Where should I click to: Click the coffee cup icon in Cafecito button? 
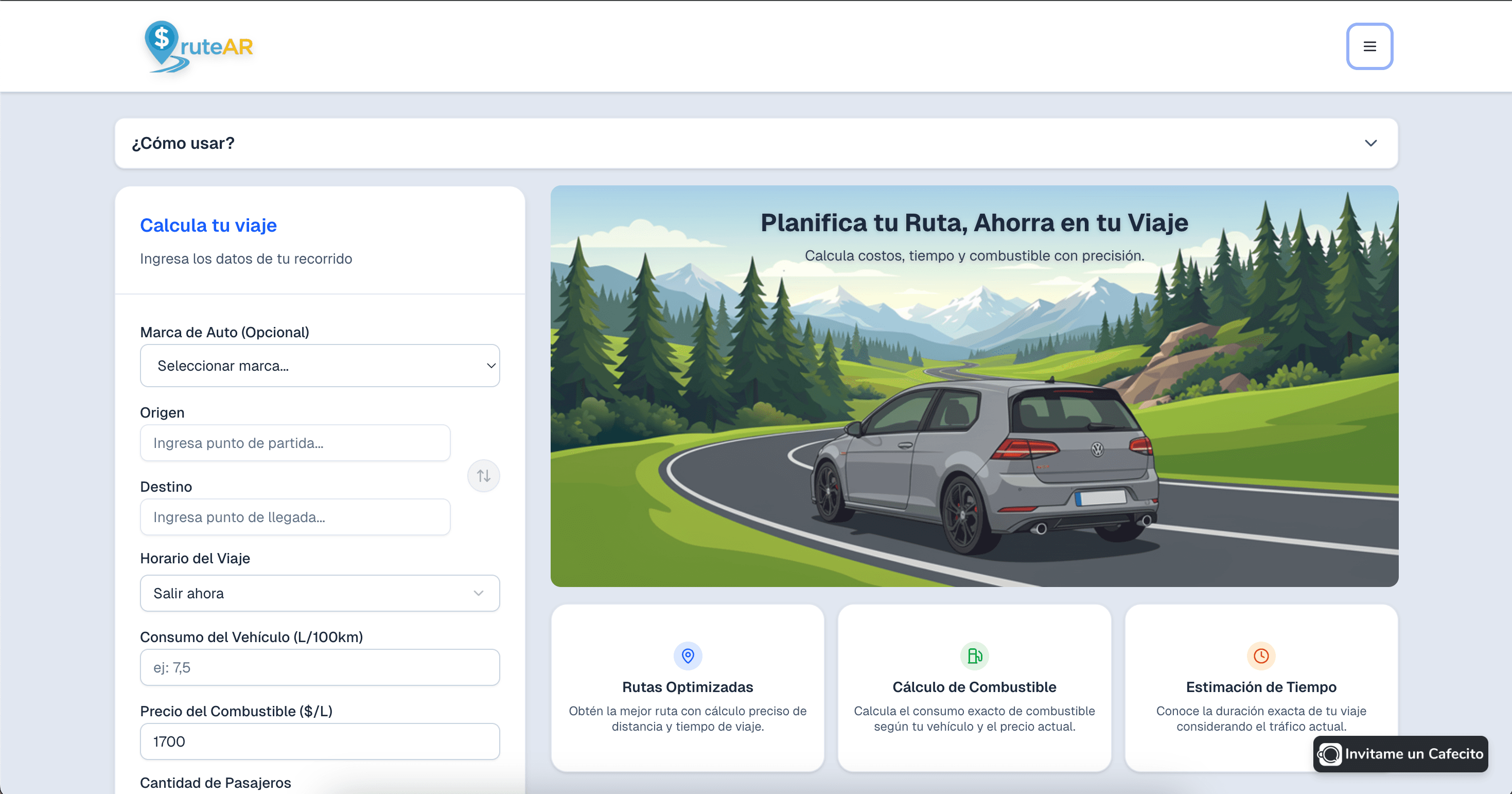coord(1330,754)
